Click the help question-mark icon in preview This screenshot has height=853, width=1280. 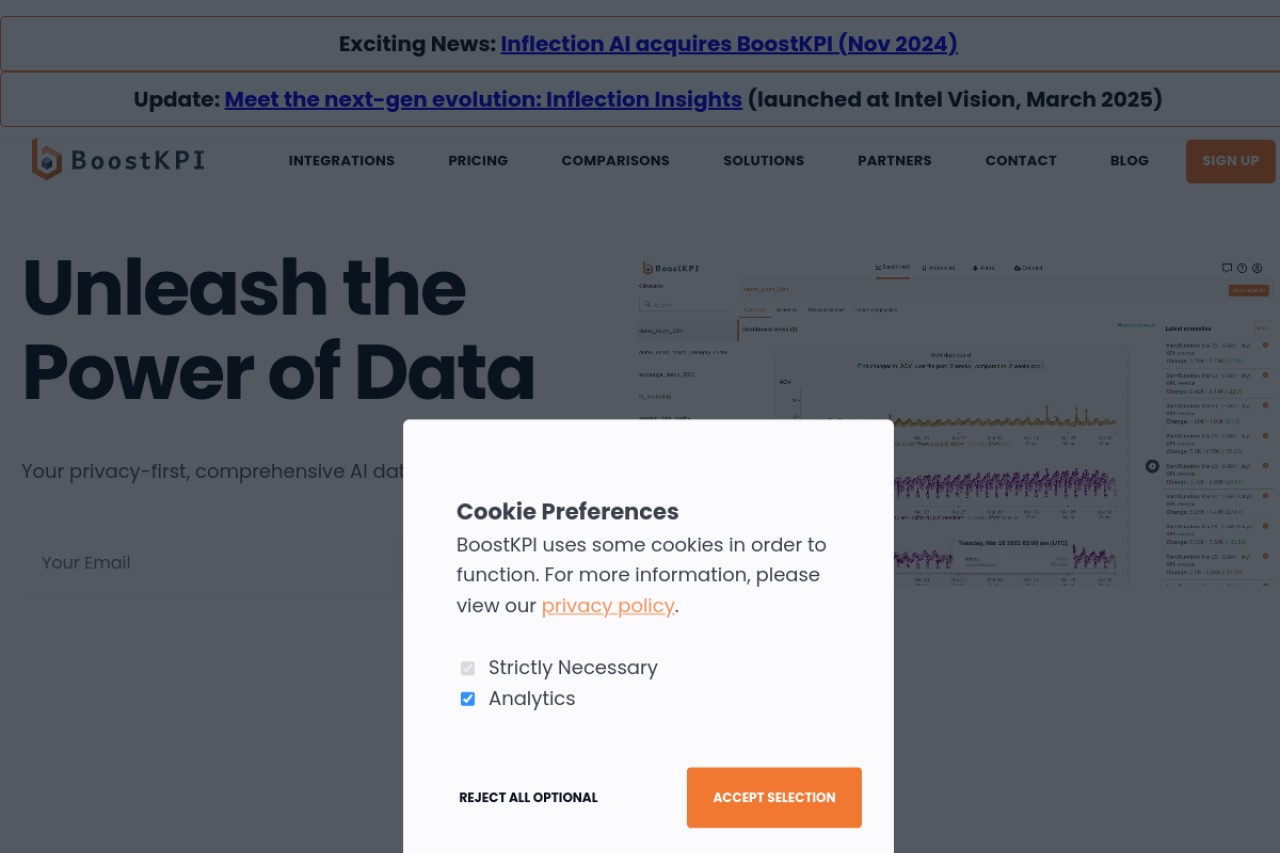pyautogui.click(x=1242, y=268)
